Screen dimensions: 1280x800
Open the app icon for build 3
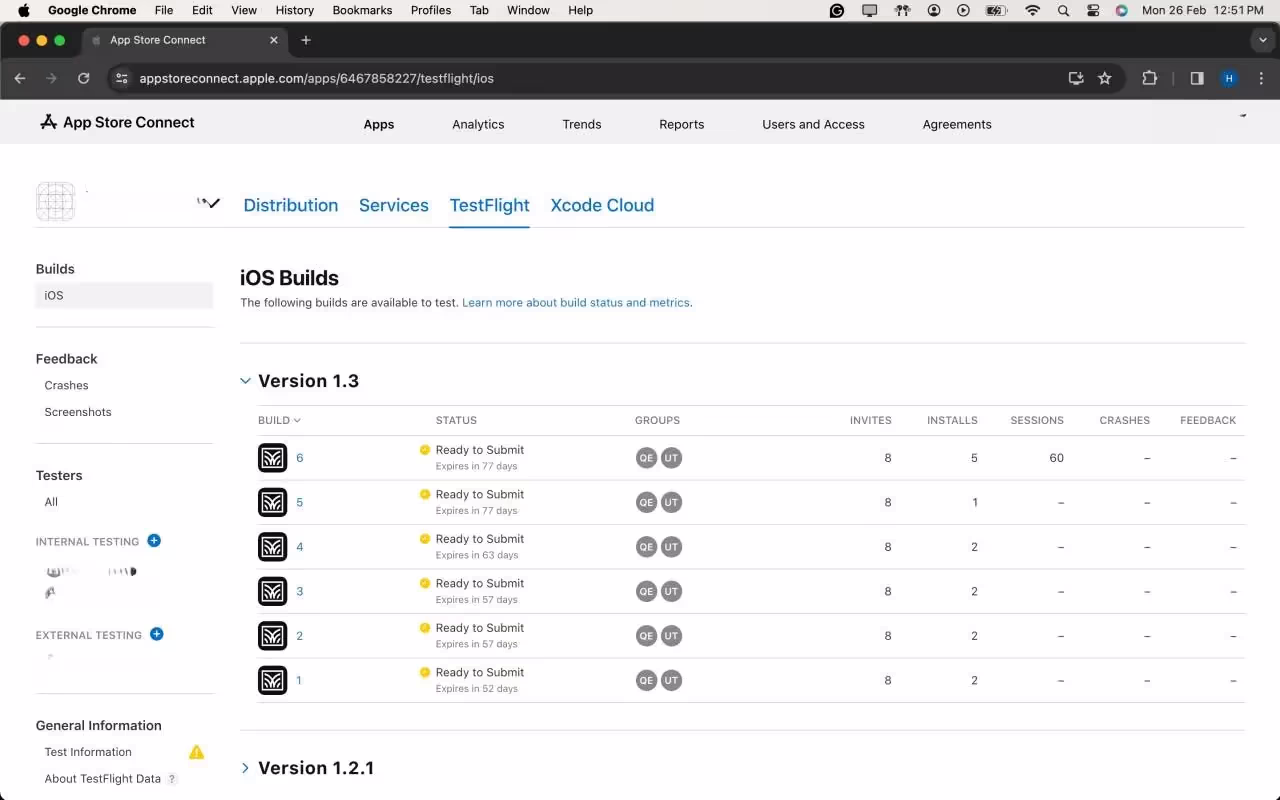pos(272,591)
